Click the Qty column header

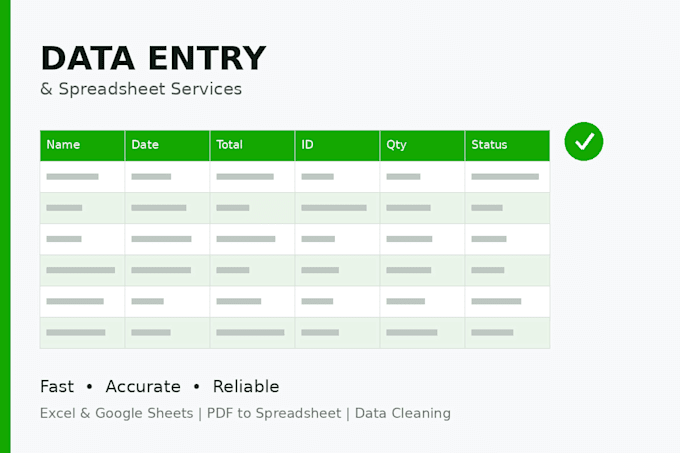422,145
